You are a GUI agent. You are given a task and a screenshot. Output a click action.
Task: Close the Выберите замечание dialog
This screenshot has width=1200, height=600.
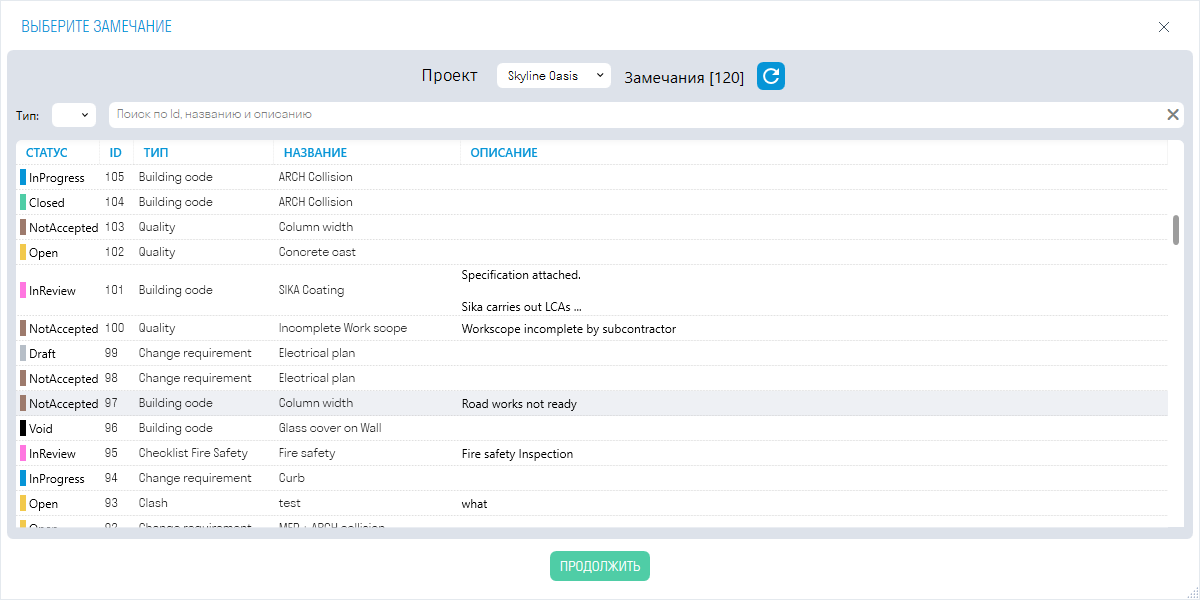1164,27
